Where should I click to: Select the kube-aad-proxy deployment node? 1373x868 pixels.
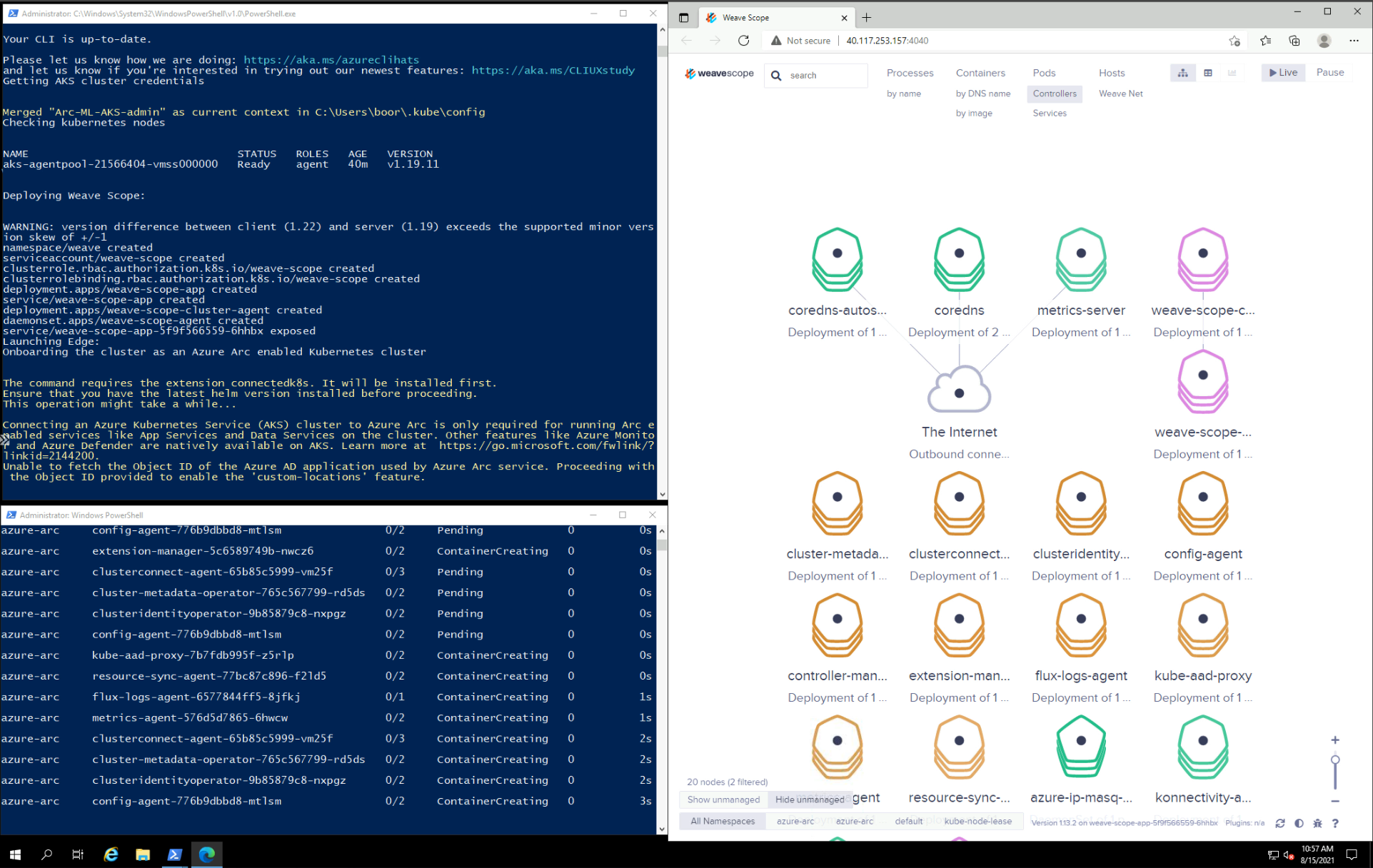tap(1203, 625)
